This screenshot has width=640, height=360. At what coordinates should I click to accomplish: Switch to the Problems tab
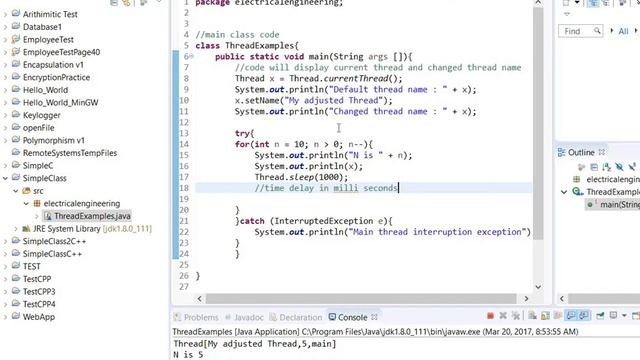point(196,317)
